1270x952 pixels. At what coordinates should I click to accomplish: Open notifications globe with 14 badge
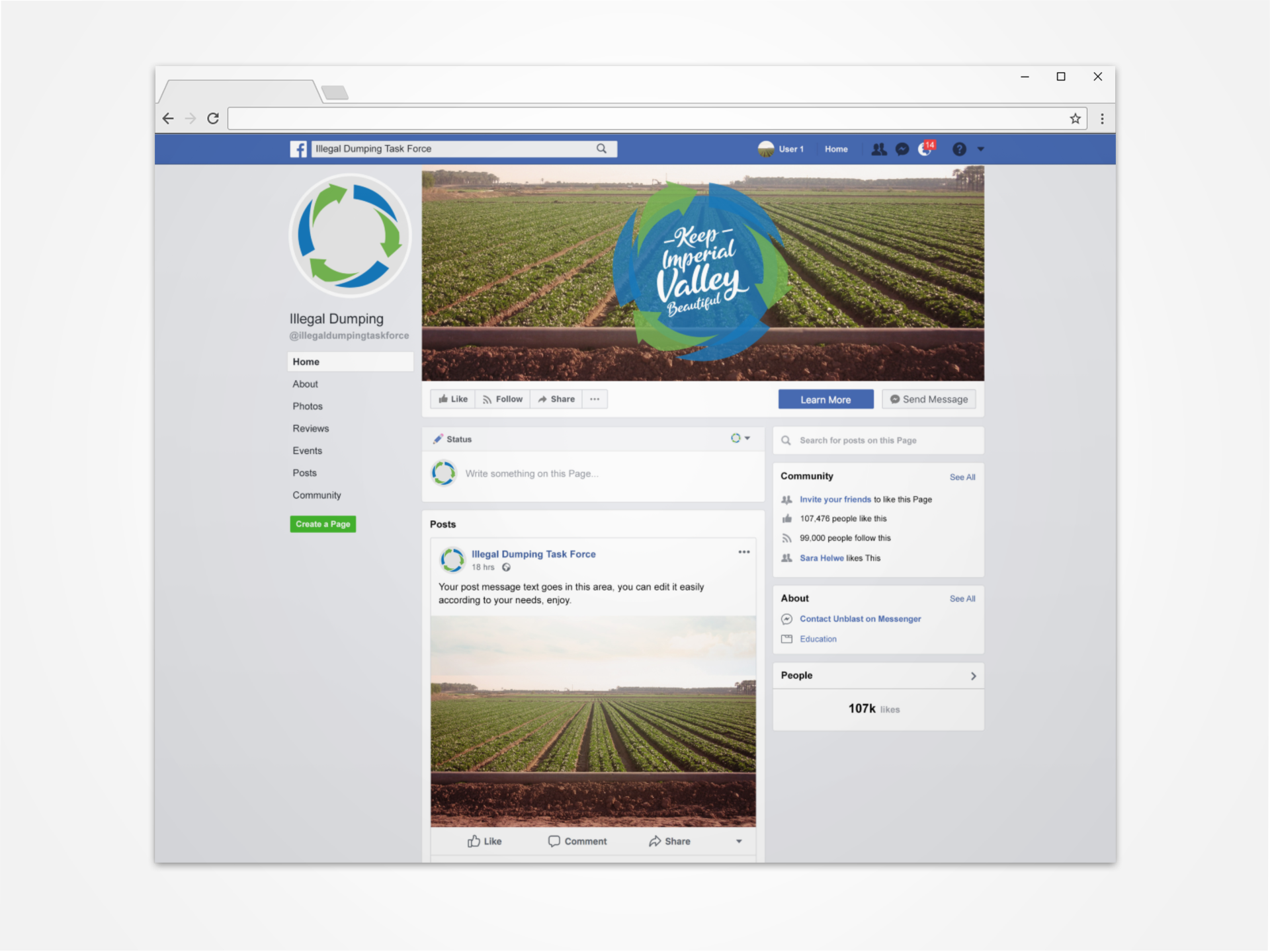[925, 149]
